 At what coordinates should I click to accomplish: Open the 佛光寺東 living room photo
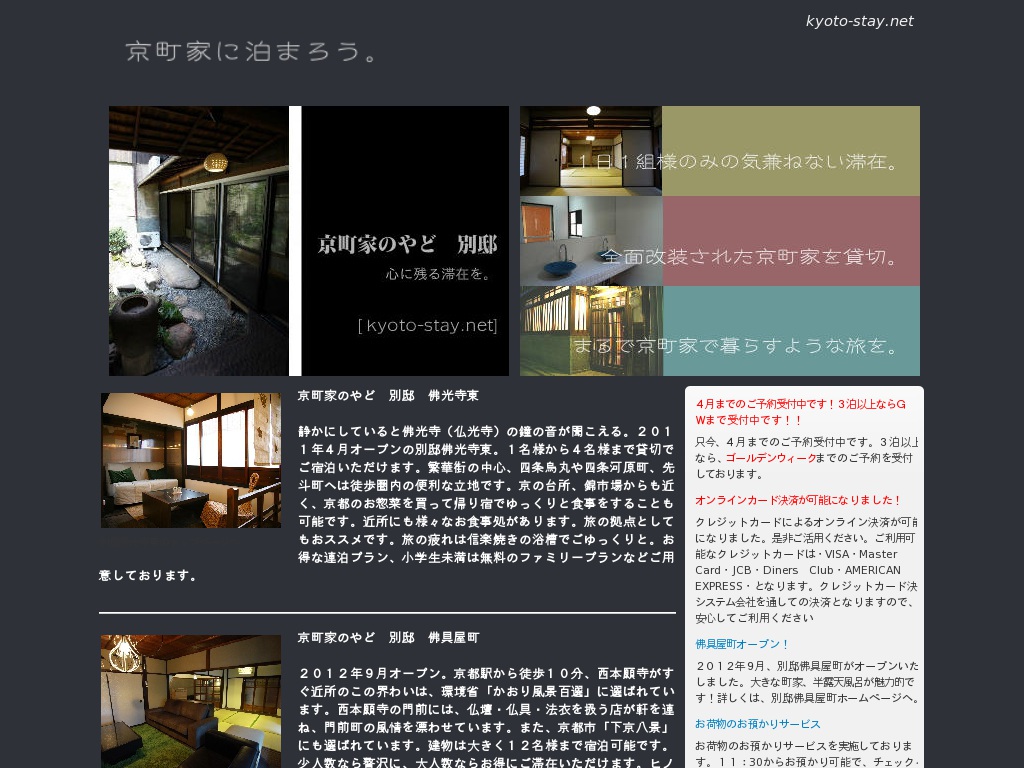pyautogui.click(x=190, y=460)
